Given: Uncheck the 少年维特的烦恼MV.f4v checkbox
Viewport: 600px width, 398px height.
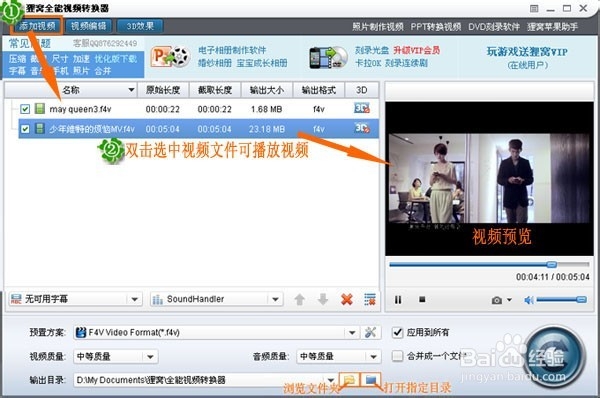Looking at the screenshot, I should 25,129.
